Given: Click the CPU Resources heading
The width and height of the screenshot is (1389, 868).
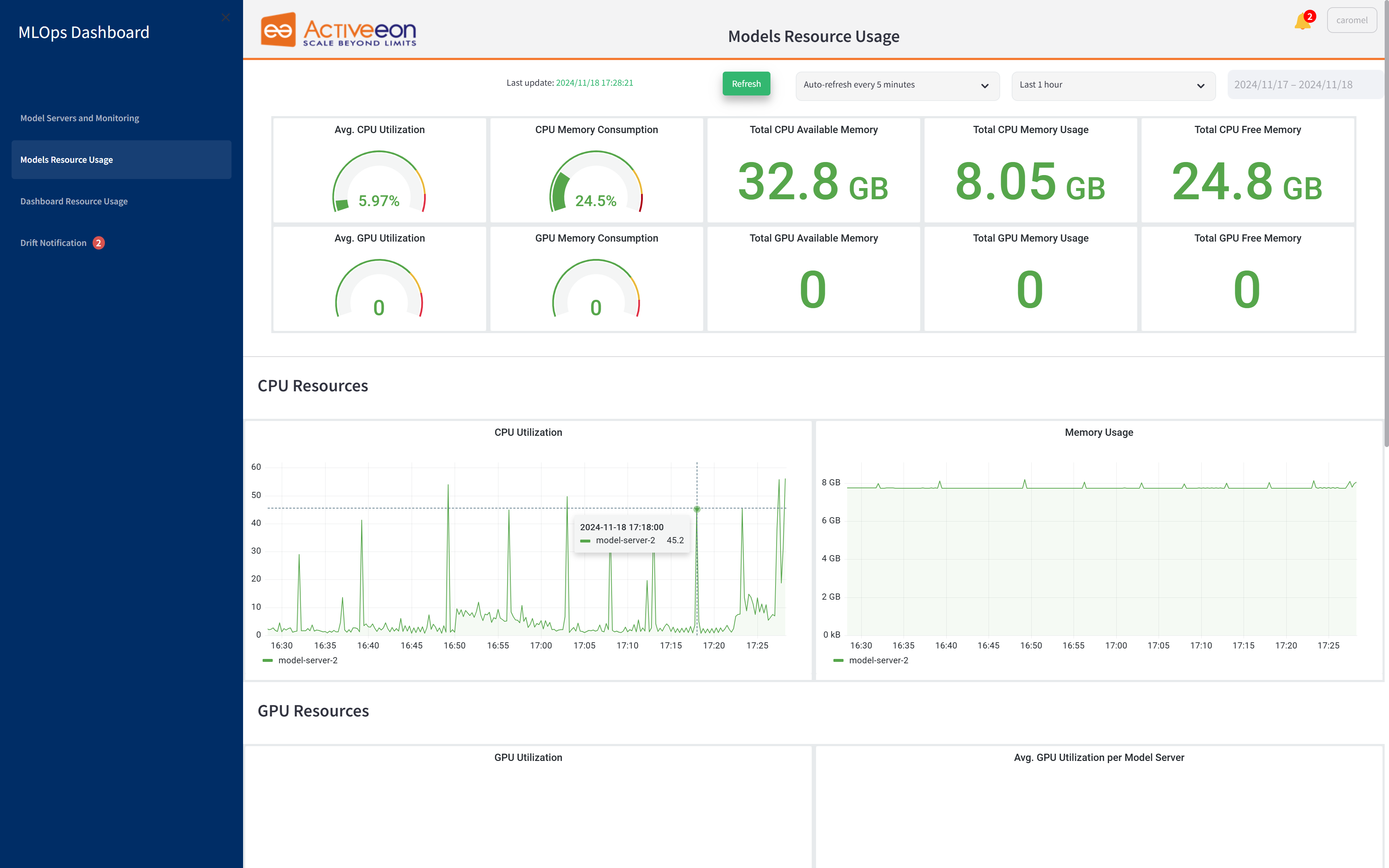Looking at the screenshot, I should click(313, 386).
